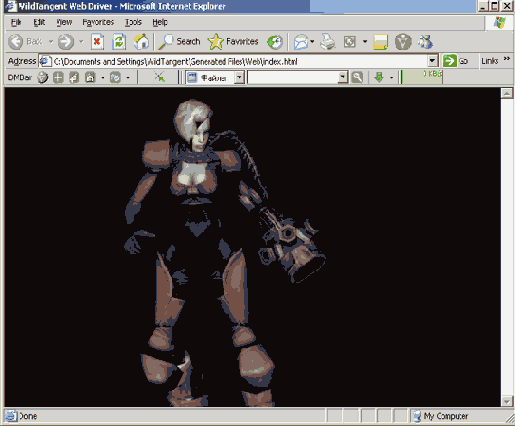Open the DMBar house icon dropdown arrow
Viewport: 515px width, 426px height.
[103, 78]
